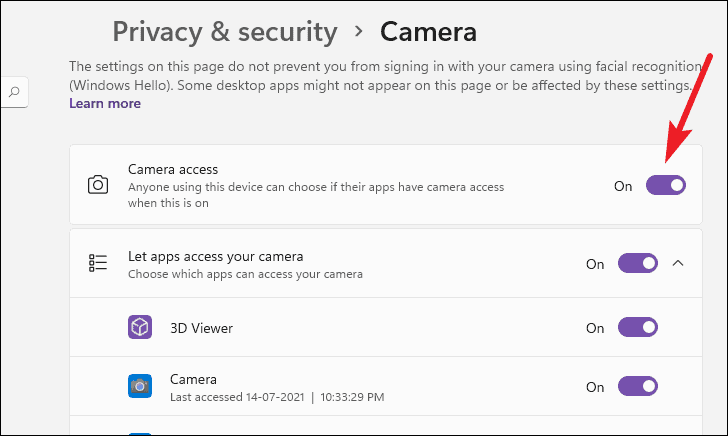The width and height of the screenshot is (728, 436).
Task: Click the purple 3D Viewer app icon
Action: point(139,327)
